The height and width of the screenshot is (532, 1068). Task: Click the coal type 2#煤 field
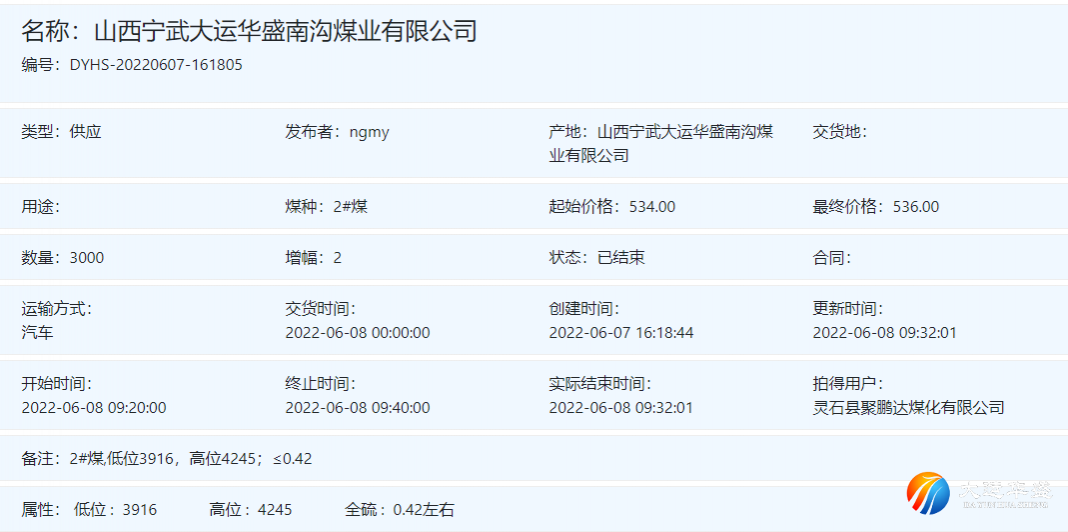350,207
